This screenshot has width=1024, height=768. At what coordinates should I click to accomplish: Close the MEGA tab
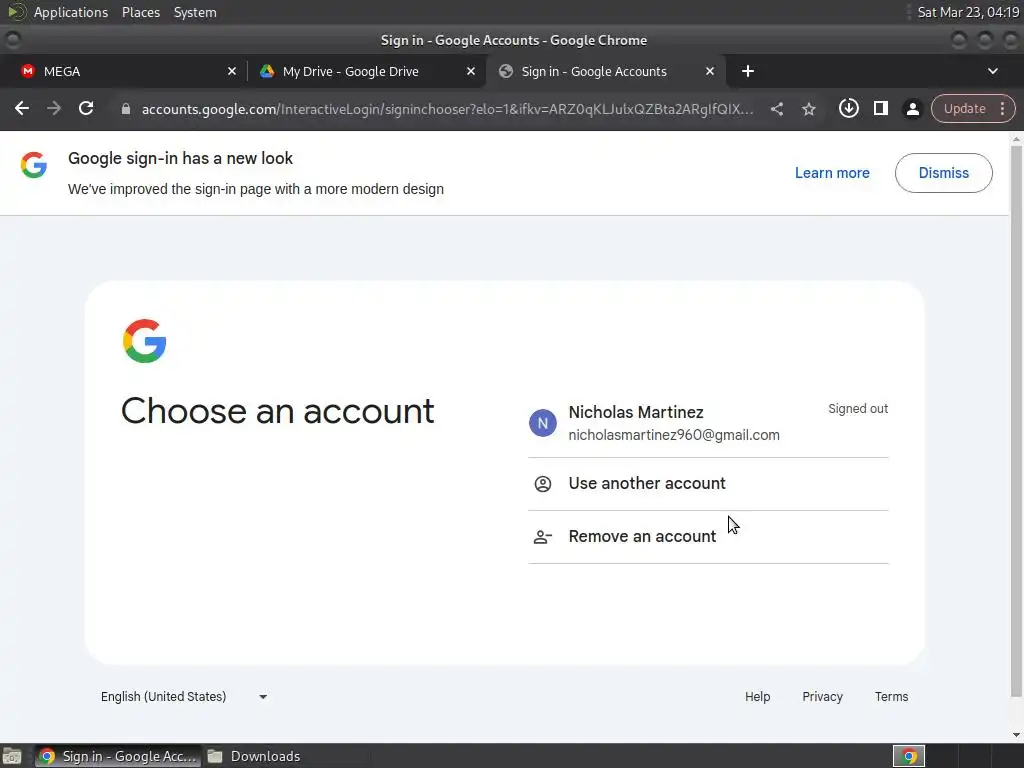(x=231, y=71)
